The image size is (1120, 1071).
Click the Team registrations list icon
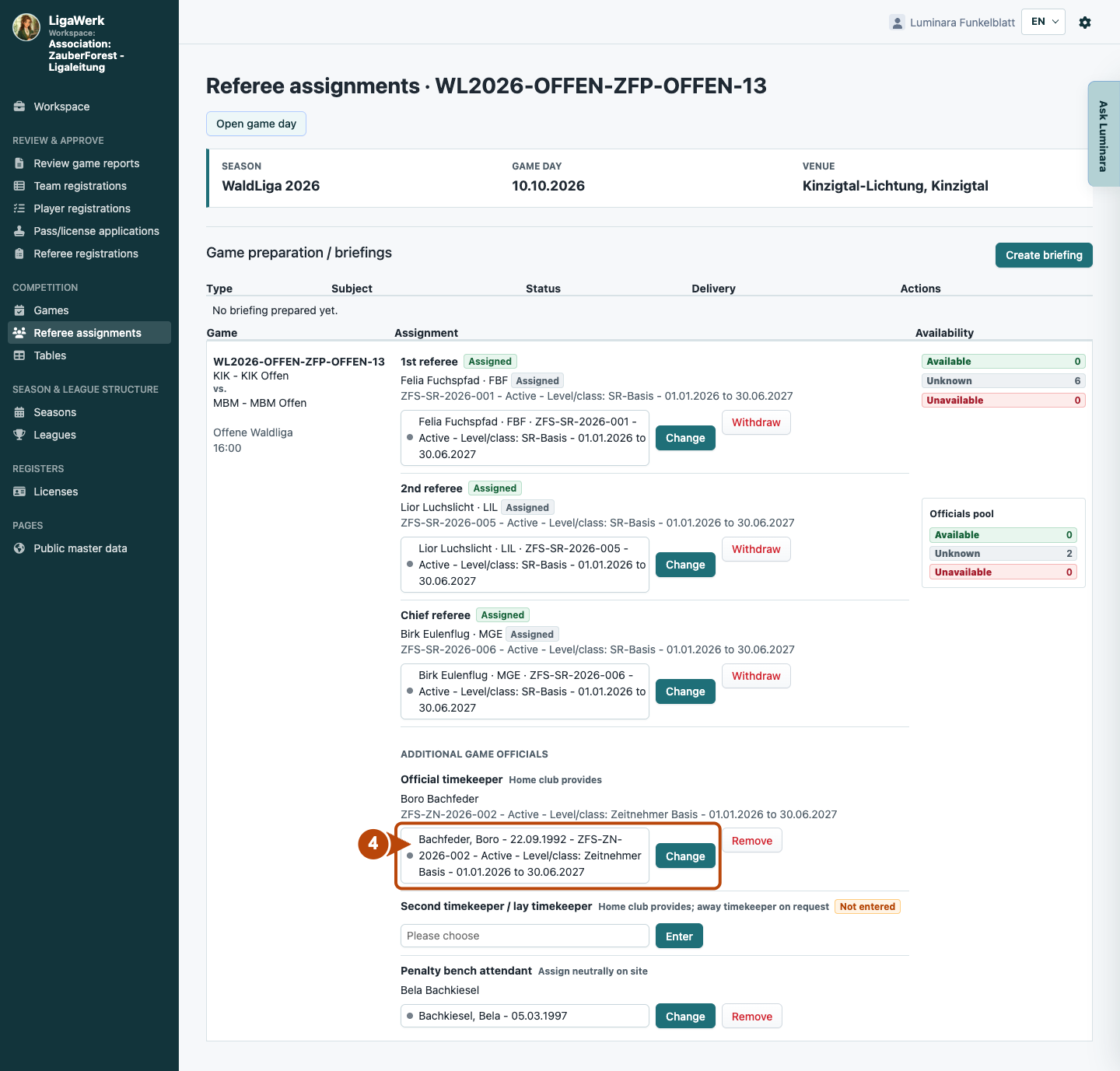(19, 186)
